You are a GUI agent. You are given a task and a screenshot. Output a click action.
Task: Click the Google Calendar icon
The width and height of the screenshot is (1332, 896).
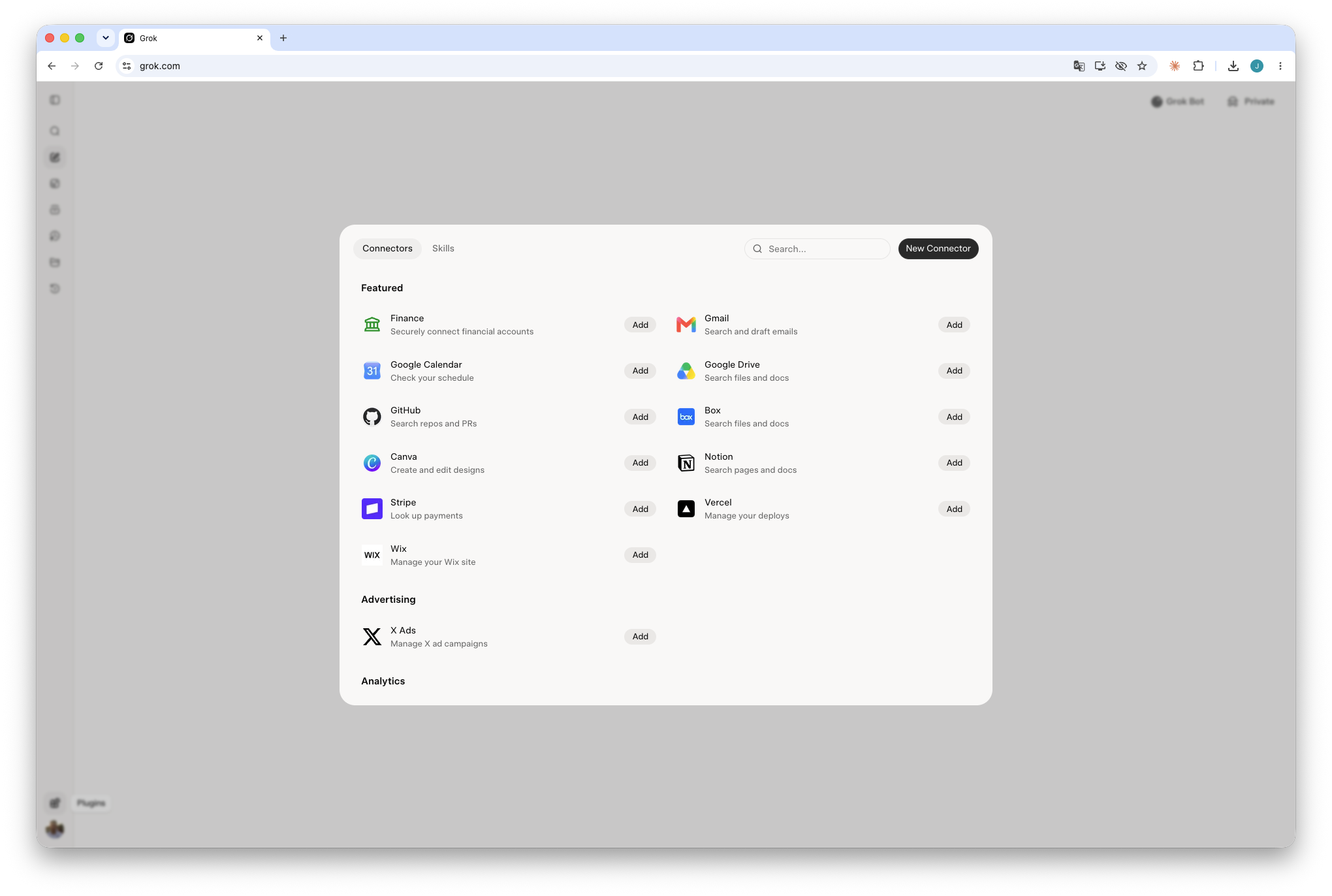pos(372,371)
